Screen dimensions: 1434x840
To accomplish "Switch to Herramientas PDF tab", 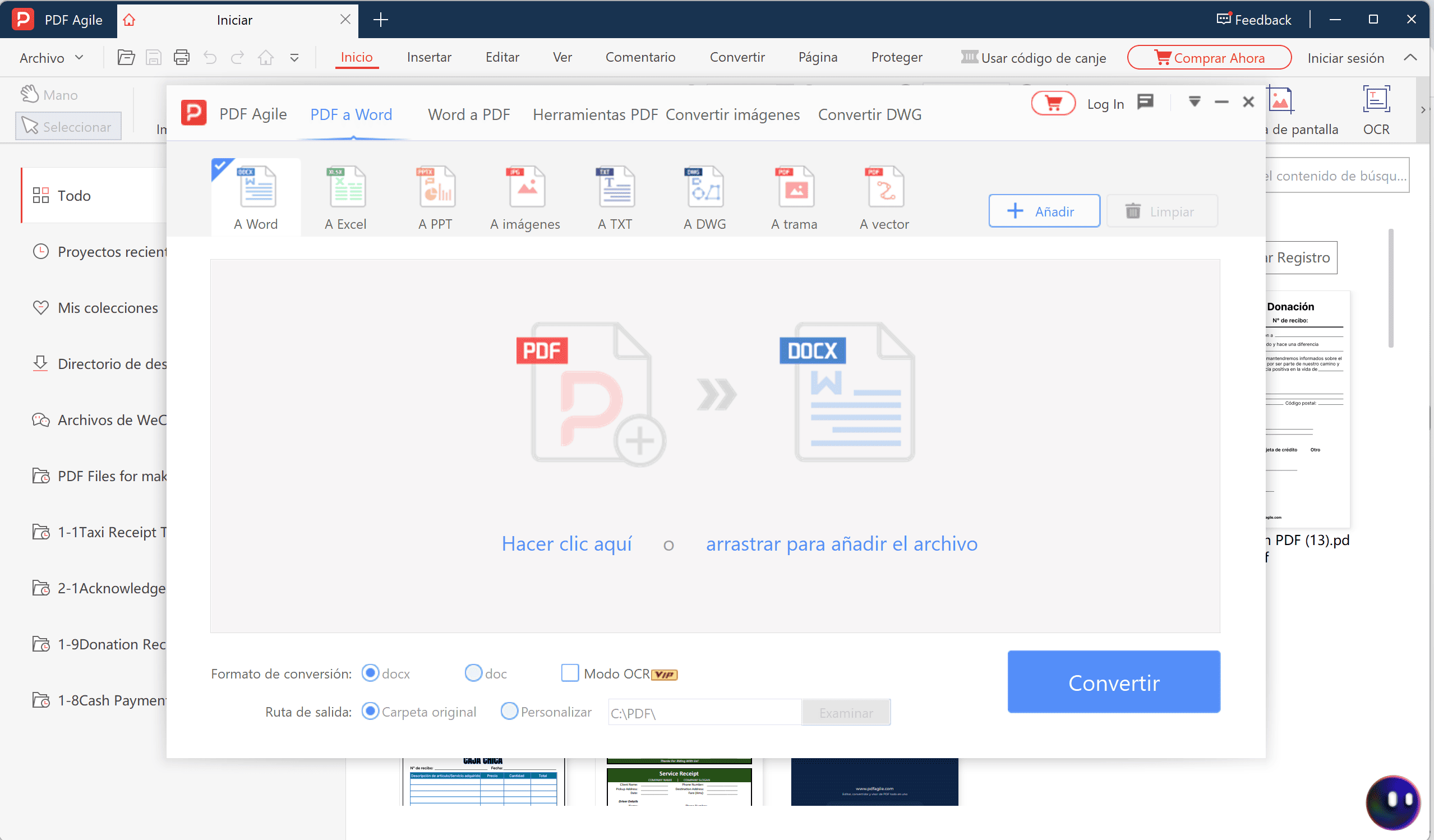I will pyautogui.click(x=595, y=114).
